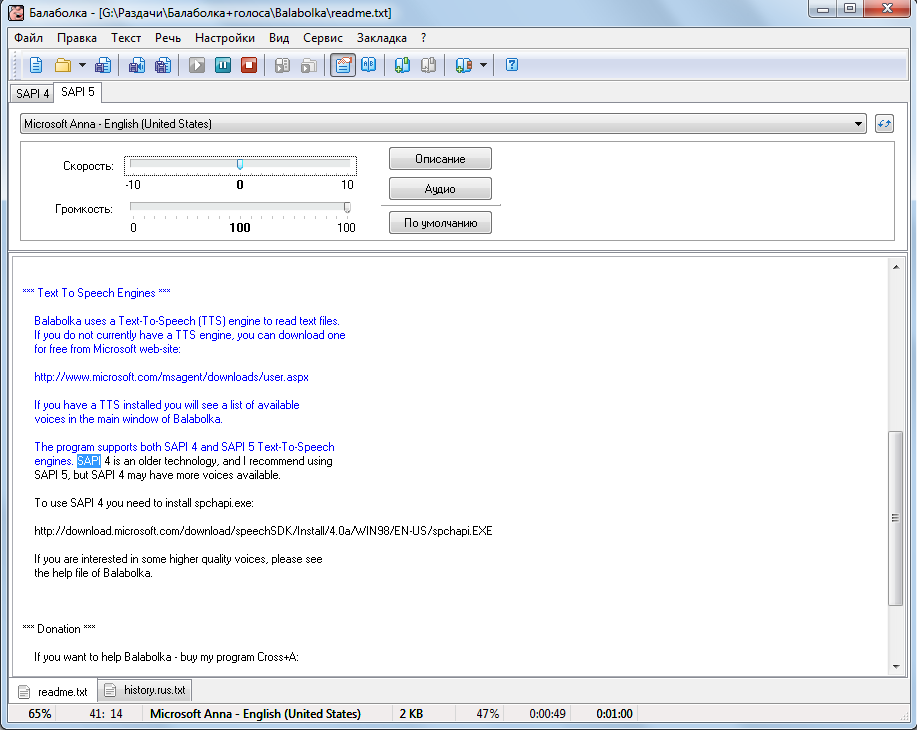
Task: Open the Настройки menu
Action: [x=224, y=37]
